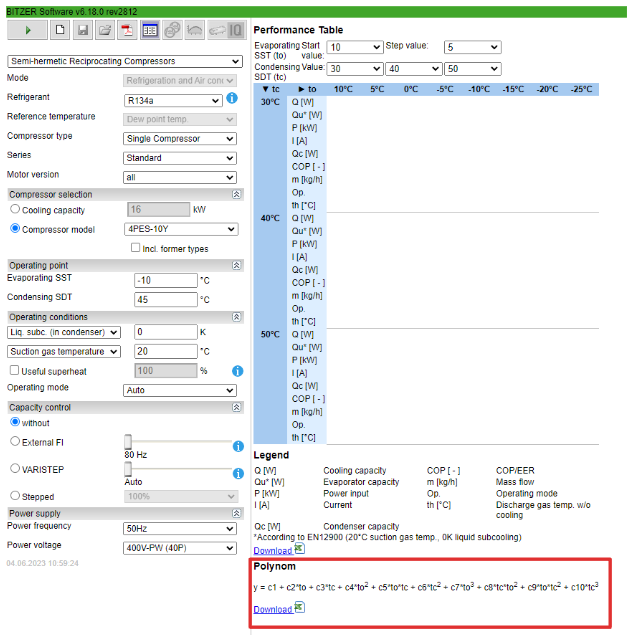637x635 pixels.
Task: Open a file using the folder icon
Action: point(105,30)
